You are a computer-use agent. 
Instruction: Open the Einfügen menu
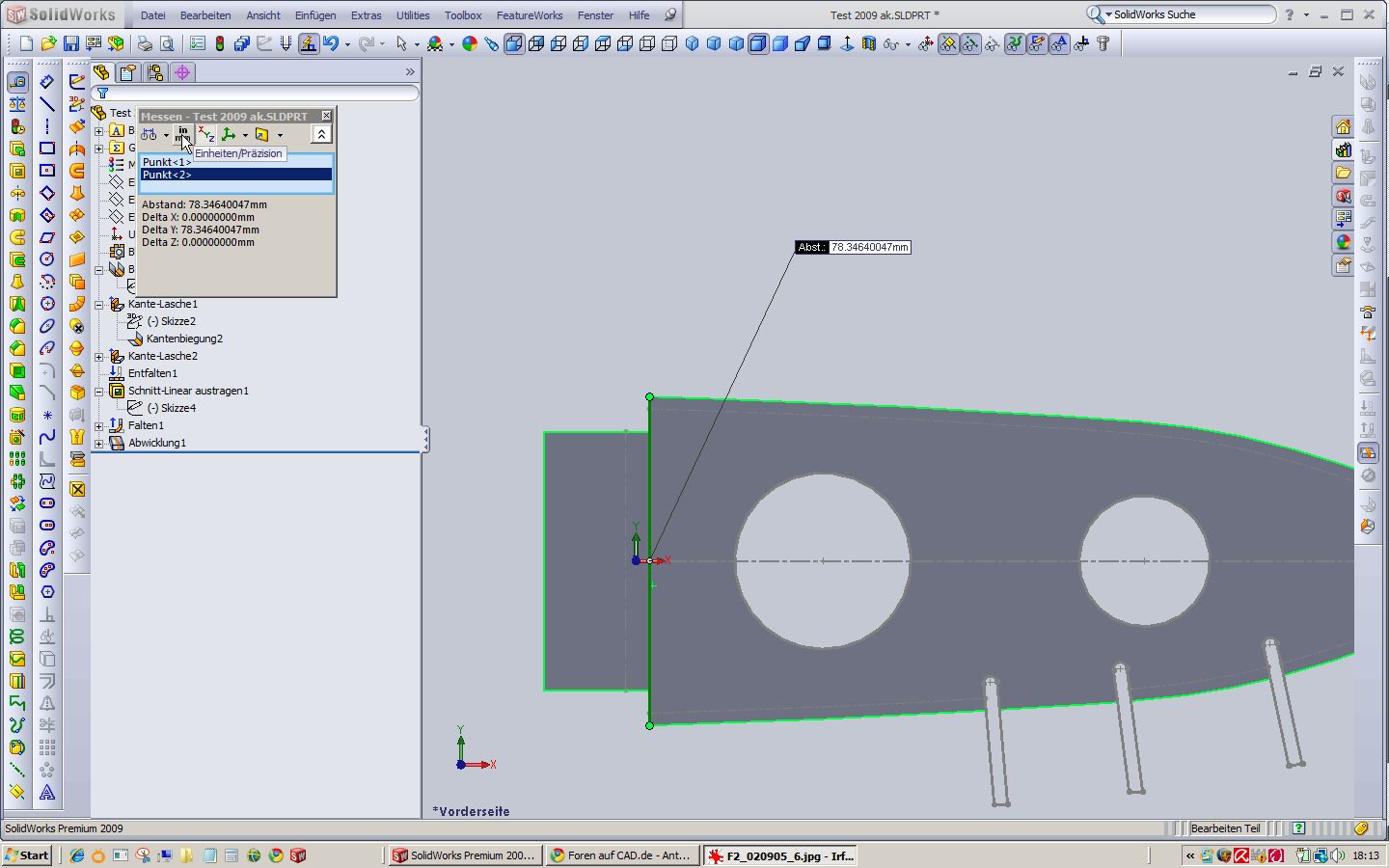(x=314, y=15)
